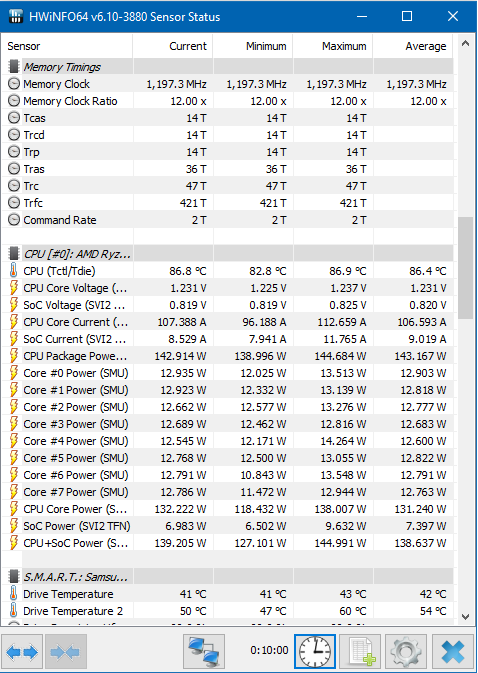Select the CPU+SoC Power (S... row label

coord(76,543)
